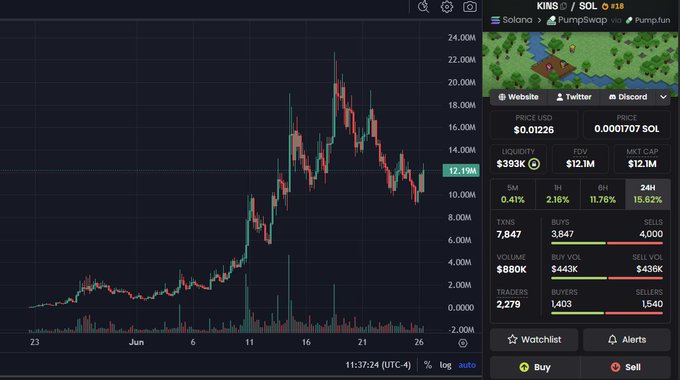Image resolution: width=680 pixels, height=380 pixels.
Task: Click the Pump.fun text link
Action: point(652,20)
